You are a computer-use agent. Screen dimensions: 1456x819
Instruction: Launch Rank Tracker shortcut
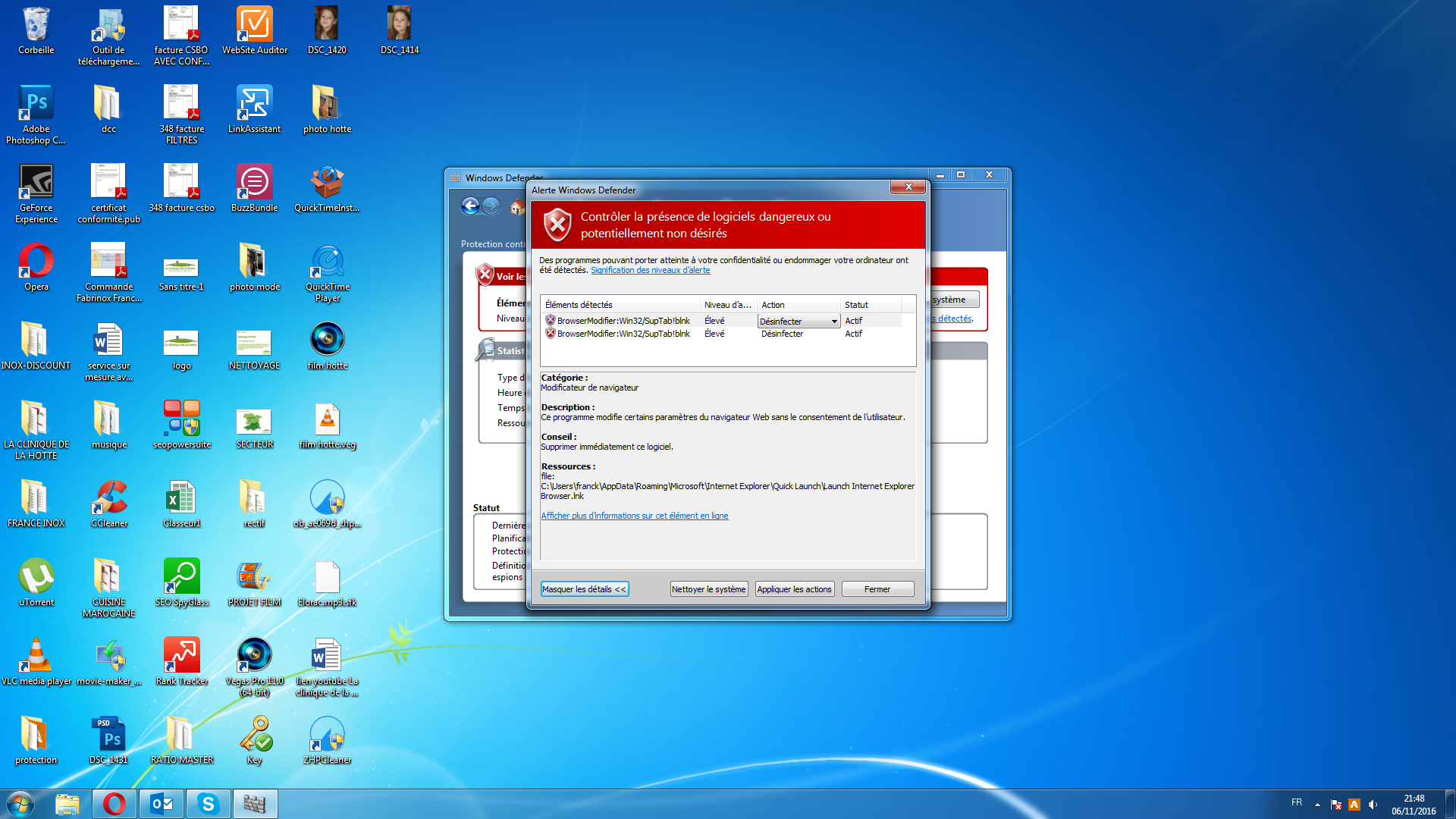(x=181, y=661)
